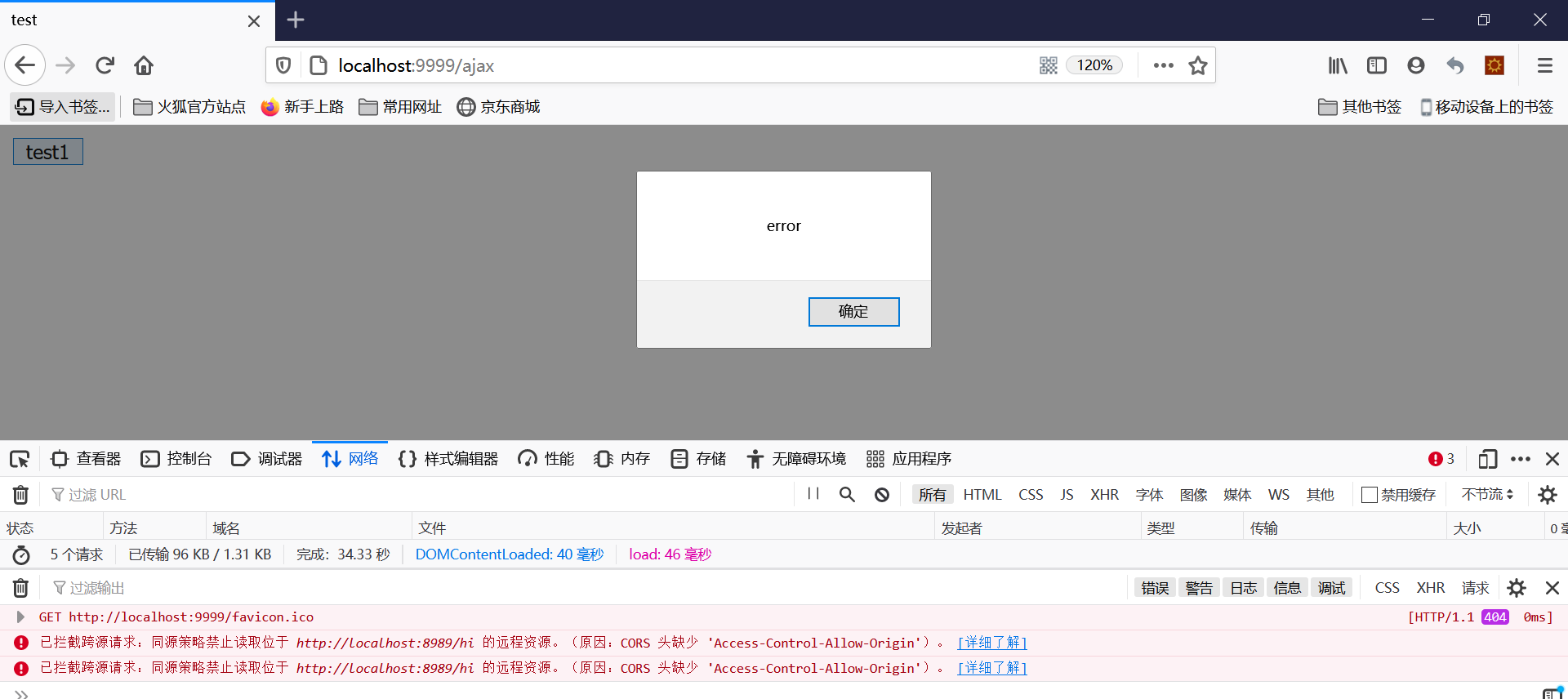Screen dimensions: 1568x699
Task: Expand the favicon.ico GET request row
Action: point(20,617)
